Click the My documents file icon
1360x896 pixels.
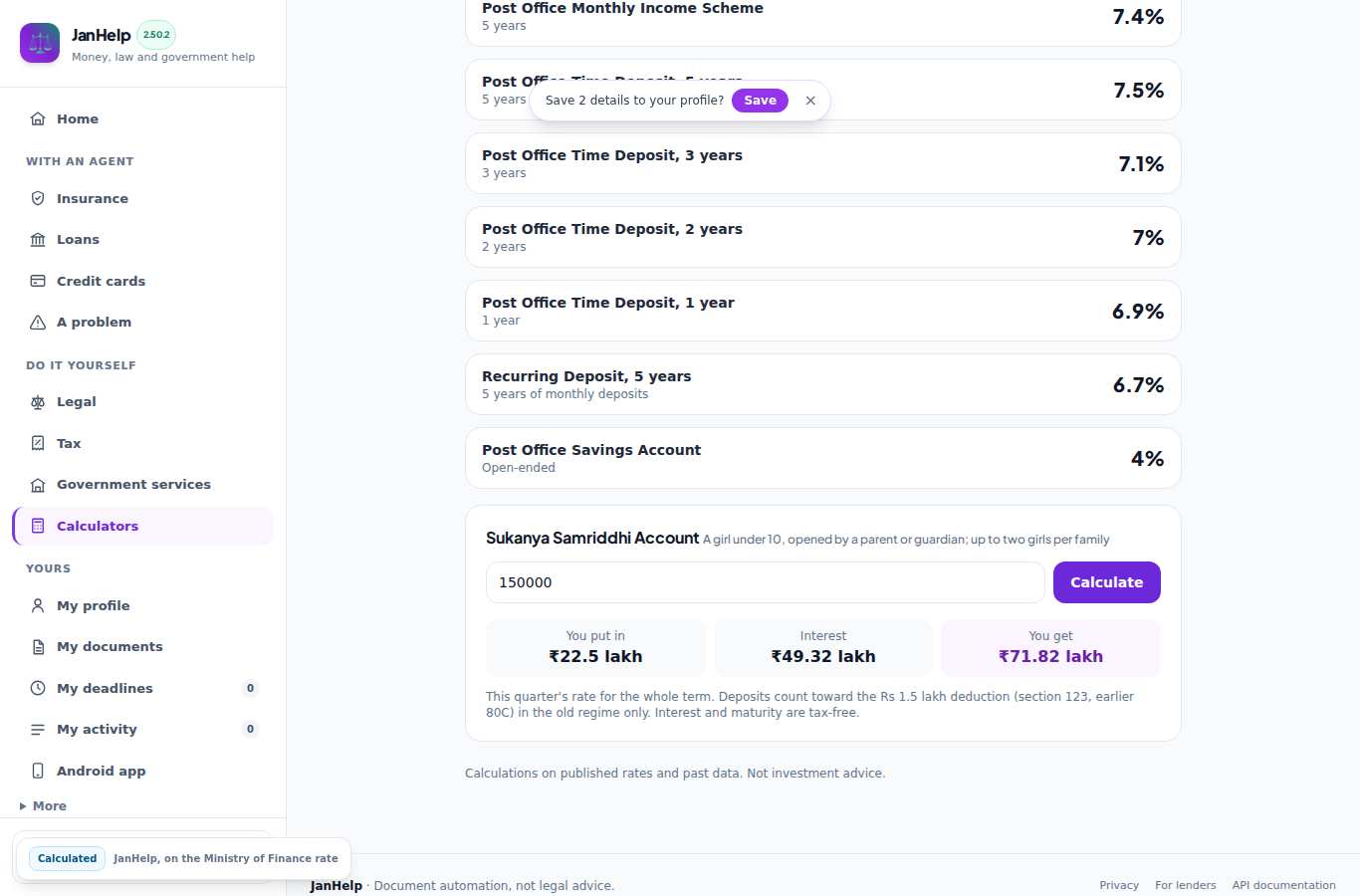[x=38, y=646]
